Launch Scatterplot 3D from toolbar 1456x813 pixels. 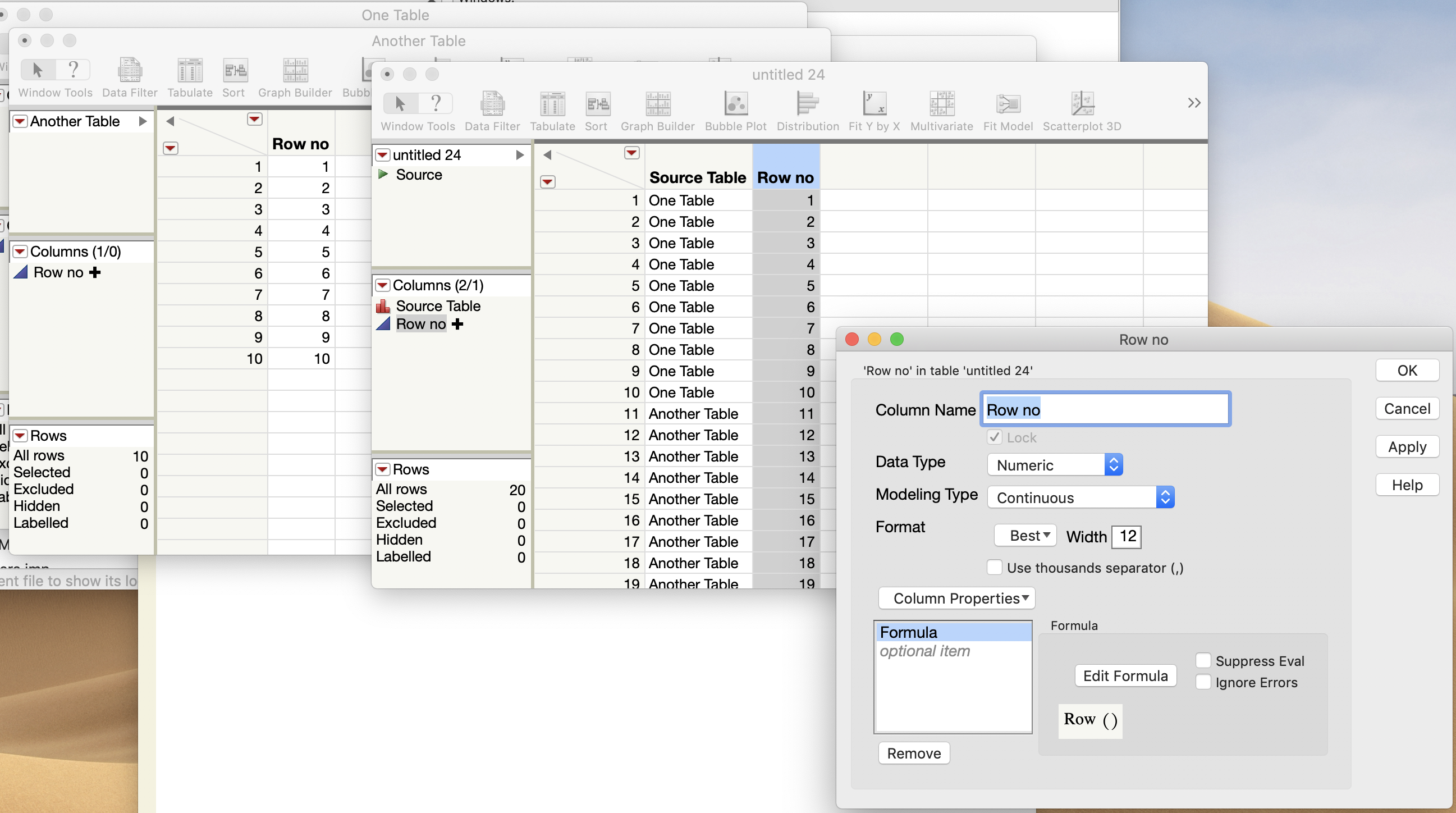(1081, 104)
